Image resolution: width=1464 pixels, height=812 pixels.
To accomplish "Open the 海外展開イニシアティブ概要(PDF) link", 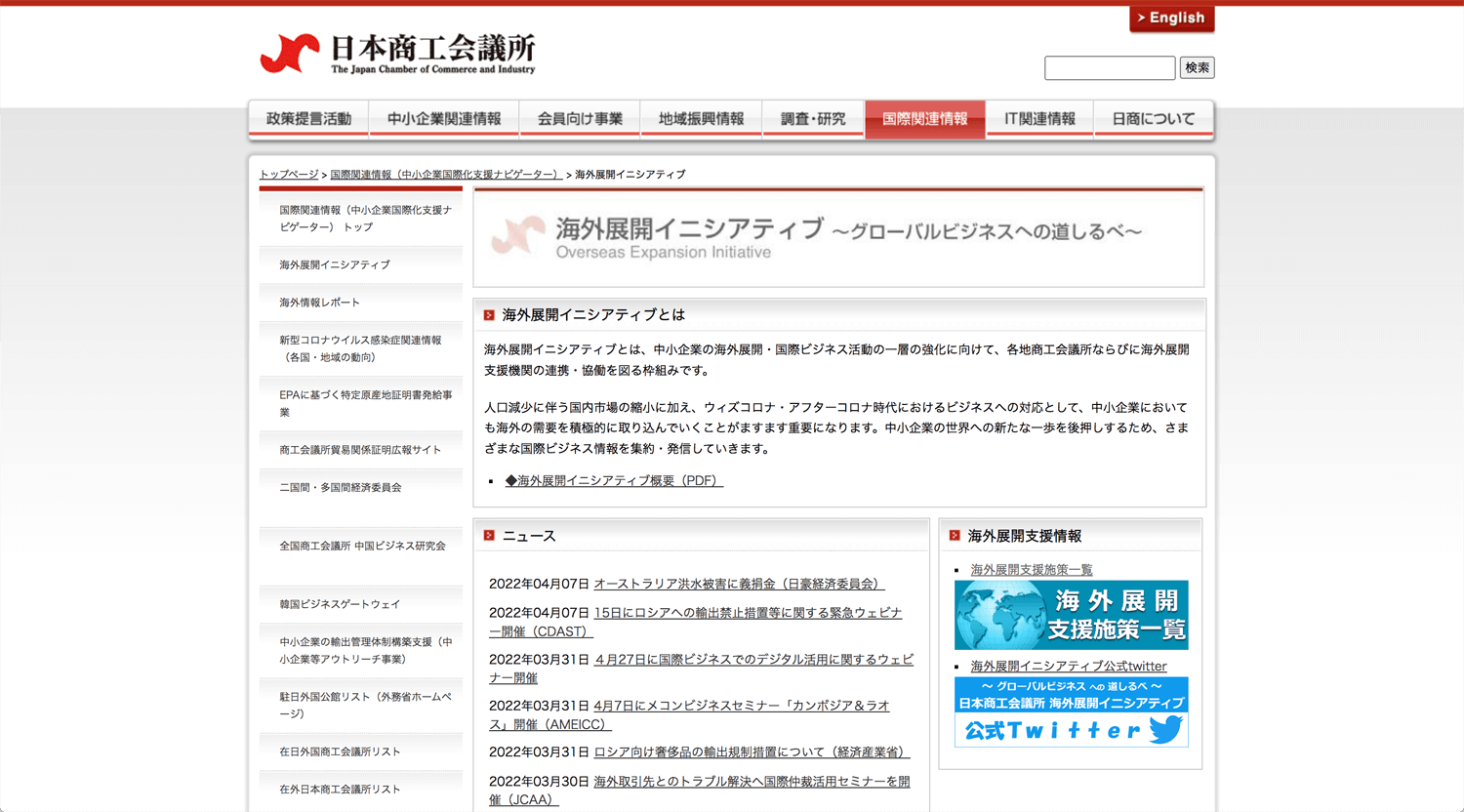I will (614, 480).
